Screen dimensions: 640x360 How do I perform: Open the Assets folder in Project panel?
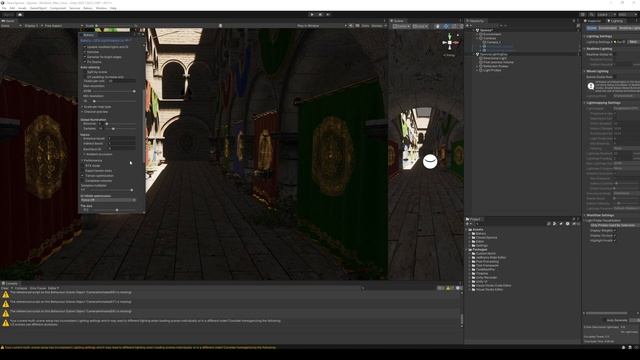[478, 229]
